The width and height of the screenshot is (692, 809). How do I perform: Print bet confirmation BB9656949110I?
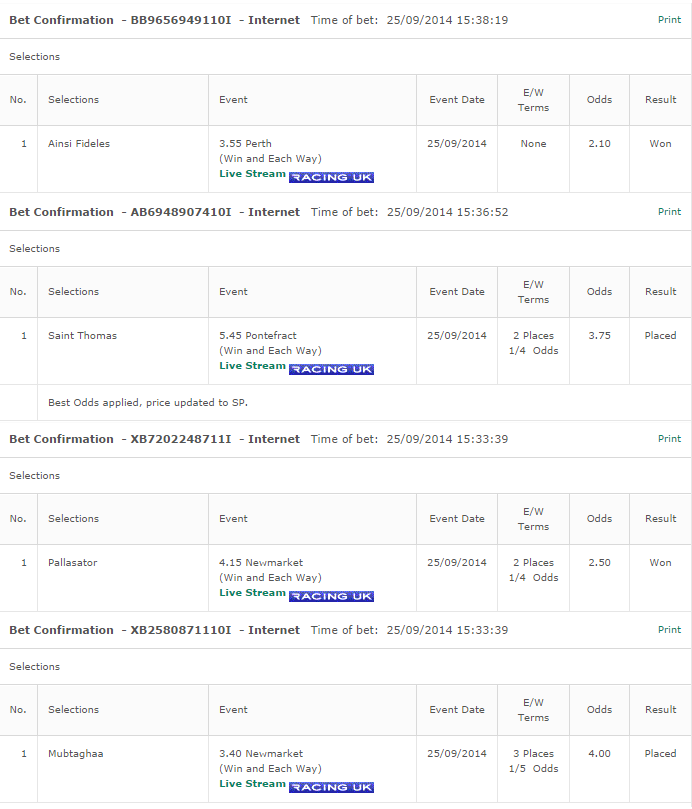coord(669,20)
